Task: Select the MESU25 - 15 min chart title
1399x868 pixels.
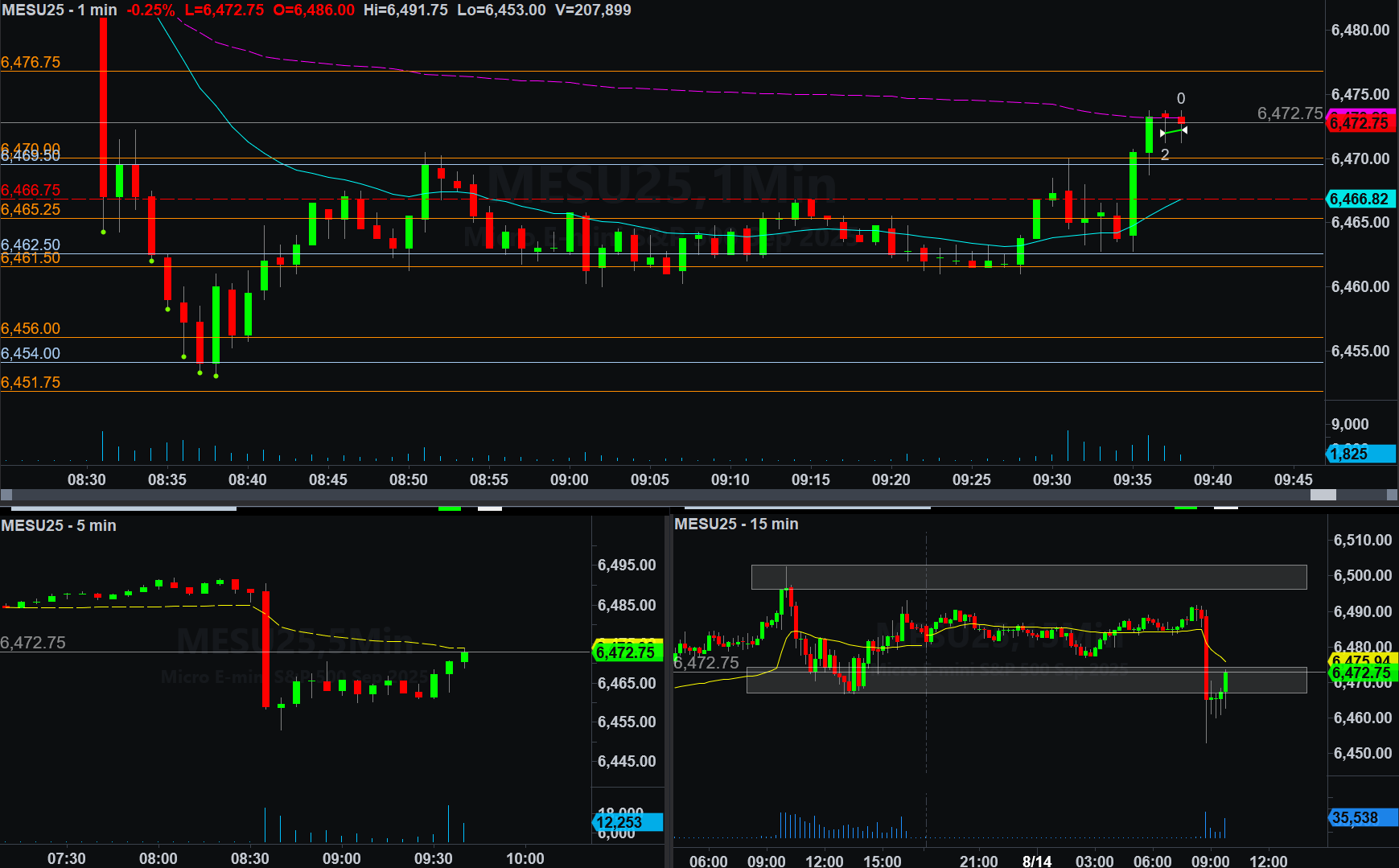Action: pos(736,524)
